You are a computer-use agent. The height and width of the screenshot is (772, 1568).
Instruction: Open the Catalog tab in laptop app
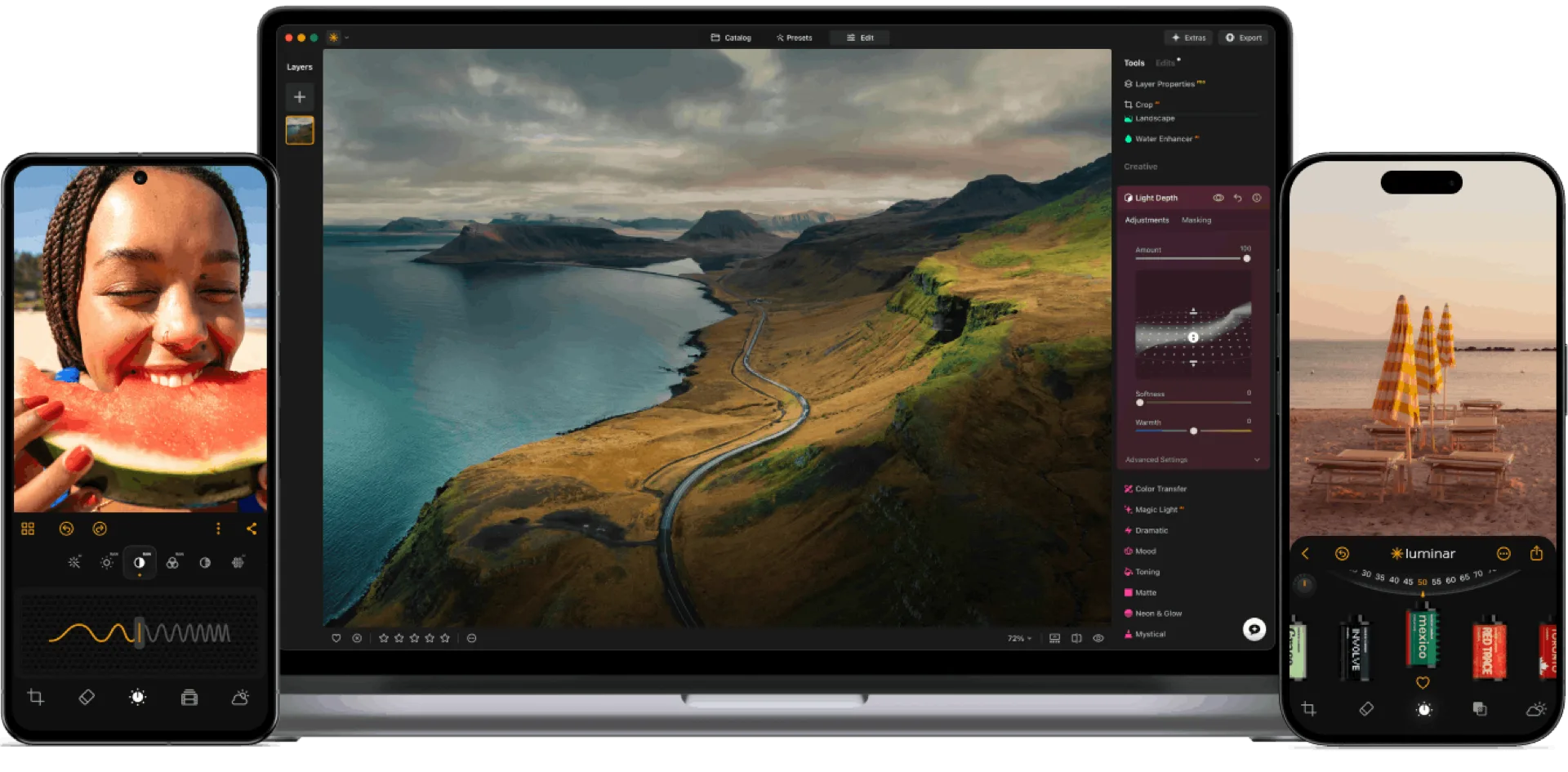pos(731,38)
